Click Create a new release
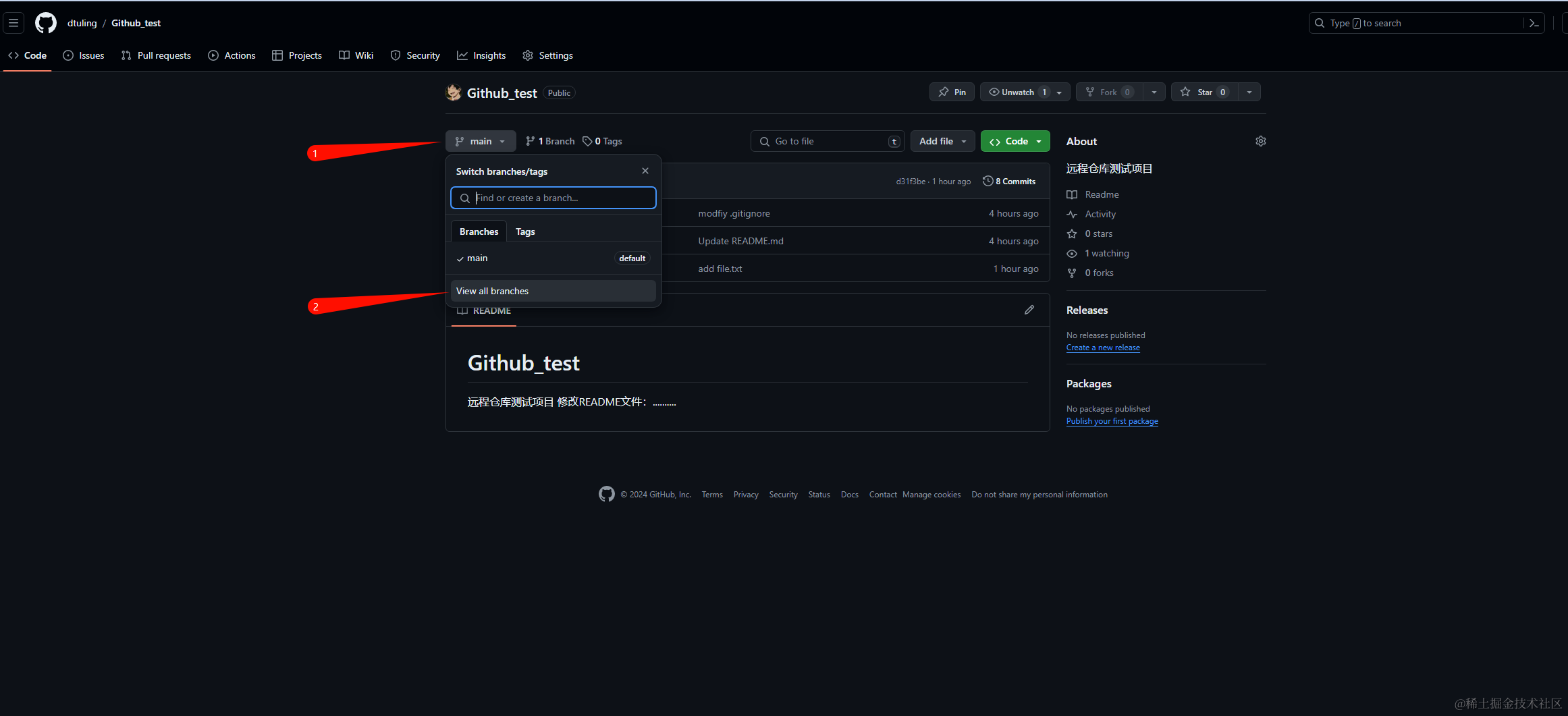 point(1103,348)
